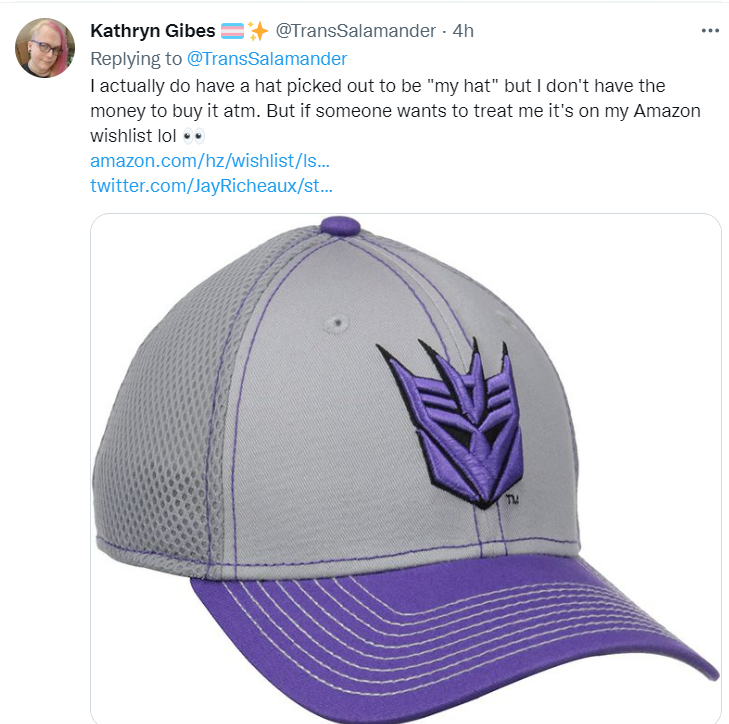Image resolution: width=729 pixels, height=724 pixels.
Task: Click the purple button on top of cap
Action: (x=340, y=226)
